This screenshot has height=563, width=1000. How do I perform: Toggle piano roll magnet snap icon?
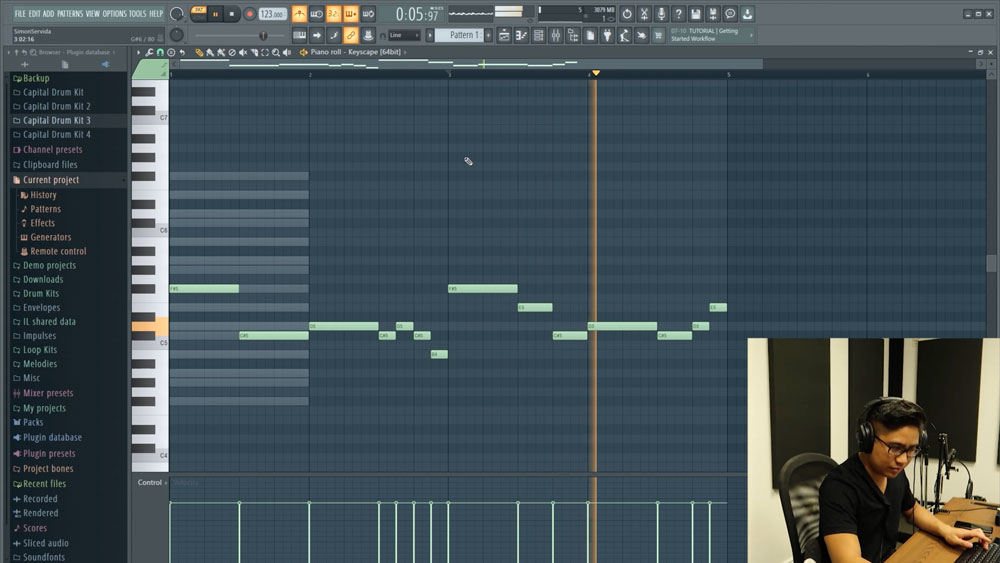tap(160, 52)
